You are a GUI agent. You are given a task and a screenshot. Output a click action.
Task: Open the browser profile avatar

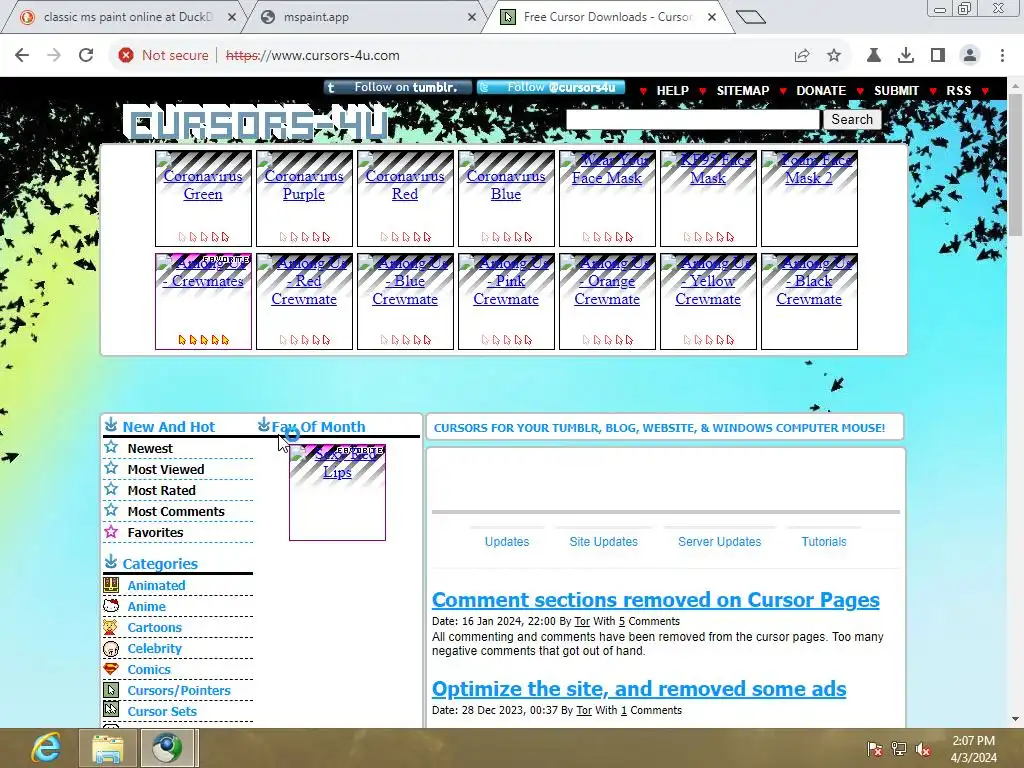[970, 56]
